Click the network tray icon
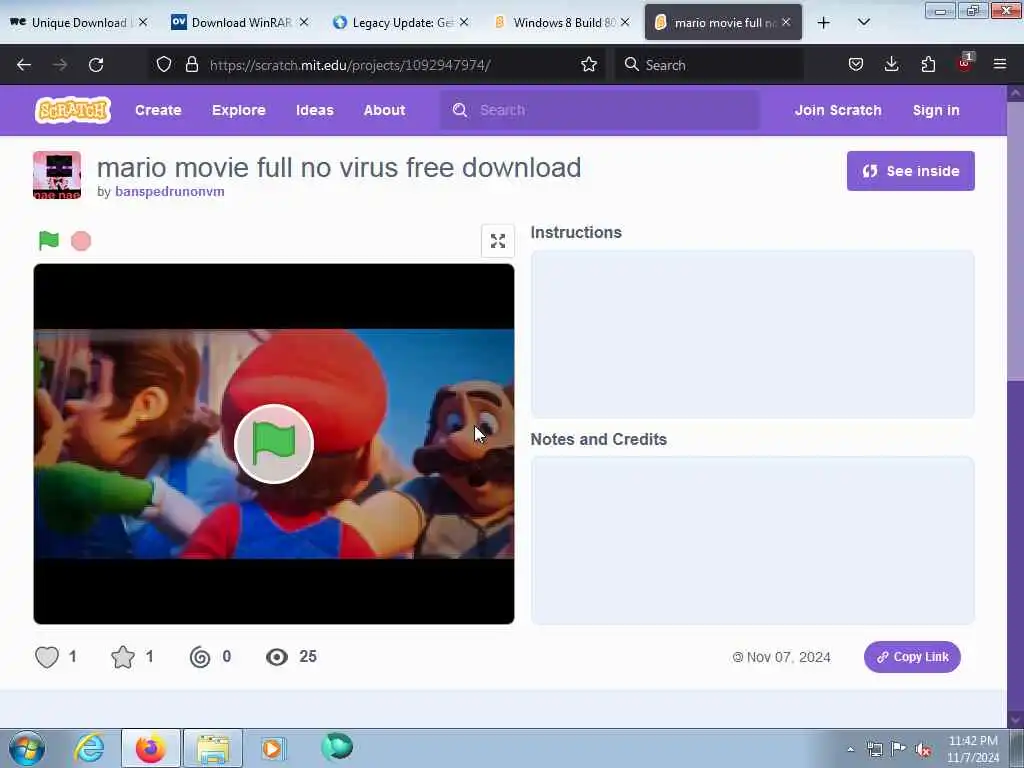 click(x=874, y=749)
